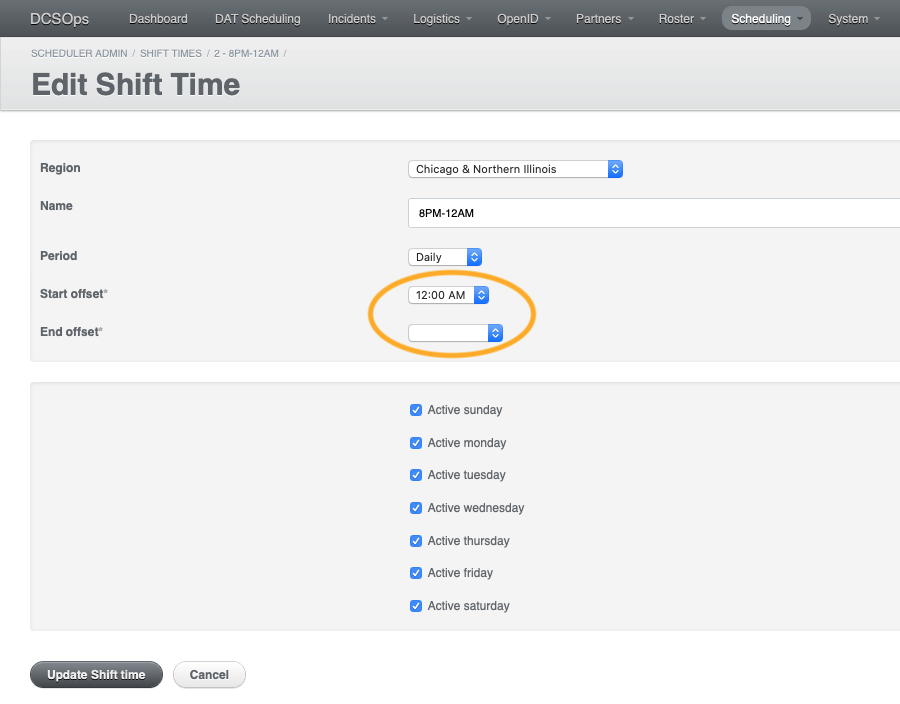Toggle the Active monday checkbox
Viewport: 900px width, 704px height.
(x=416, y=442)
